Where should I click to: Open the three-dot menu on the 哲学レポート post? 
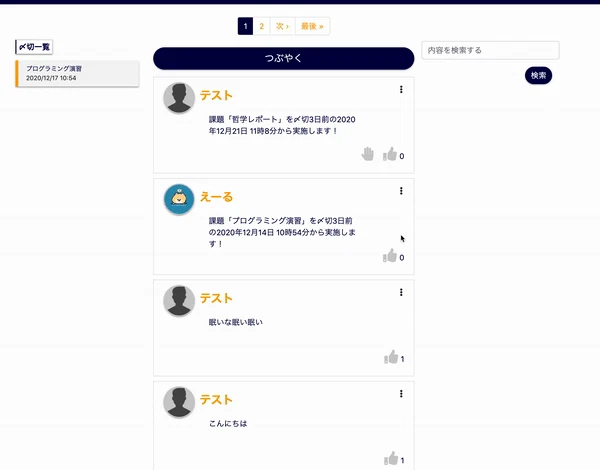401,89
